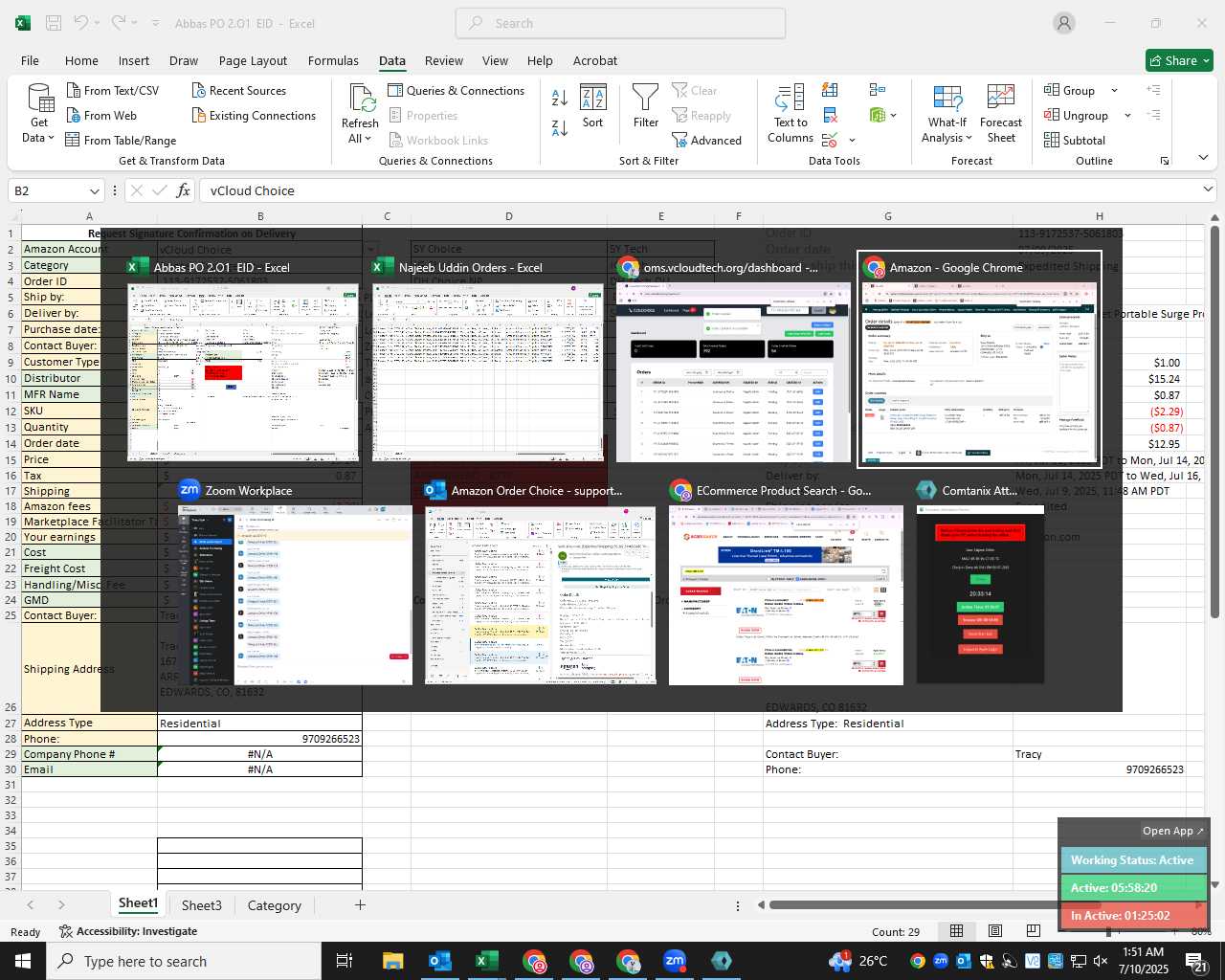Open Advanced filter options

706,140
